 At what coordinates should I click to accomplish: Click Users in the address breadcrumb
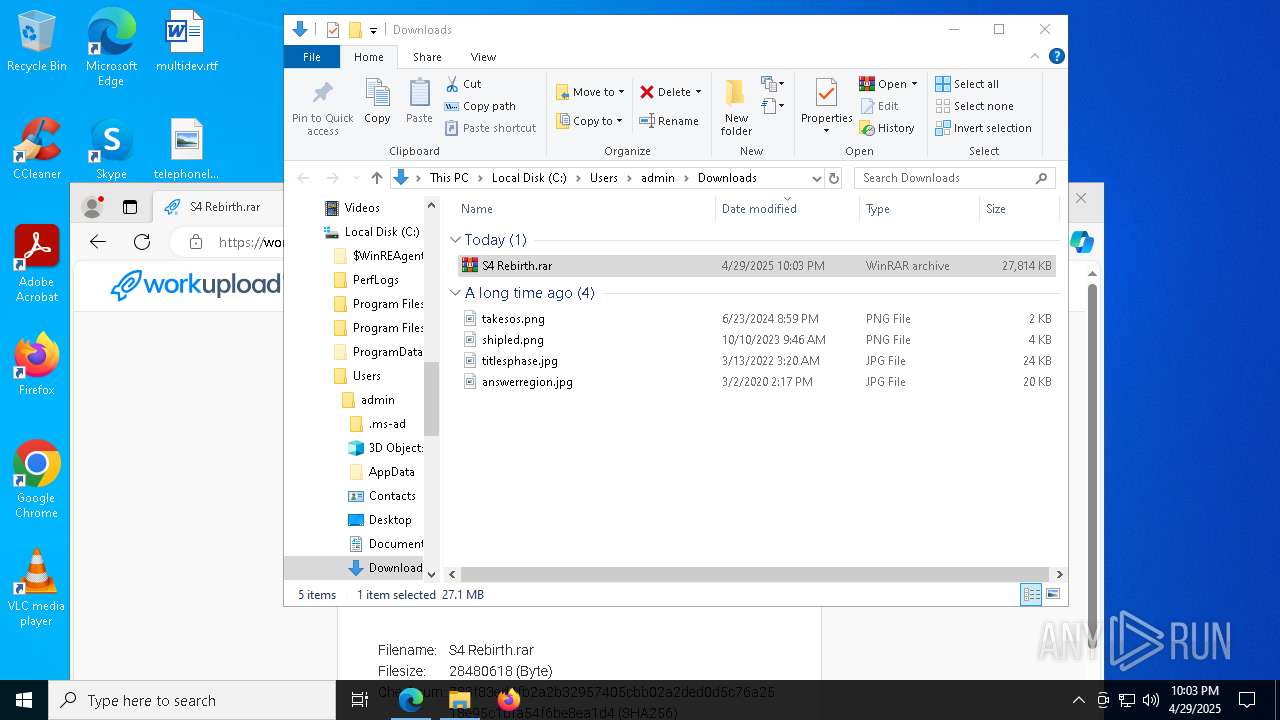(604, 178)
